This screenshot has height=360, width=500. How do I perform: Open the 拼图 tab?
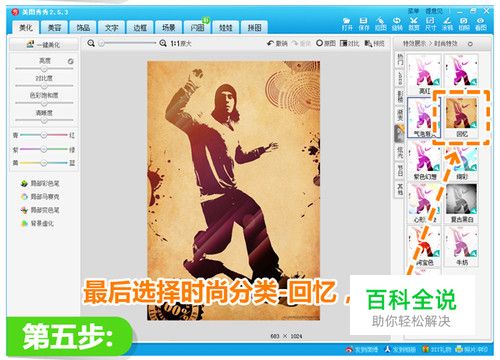254,27
